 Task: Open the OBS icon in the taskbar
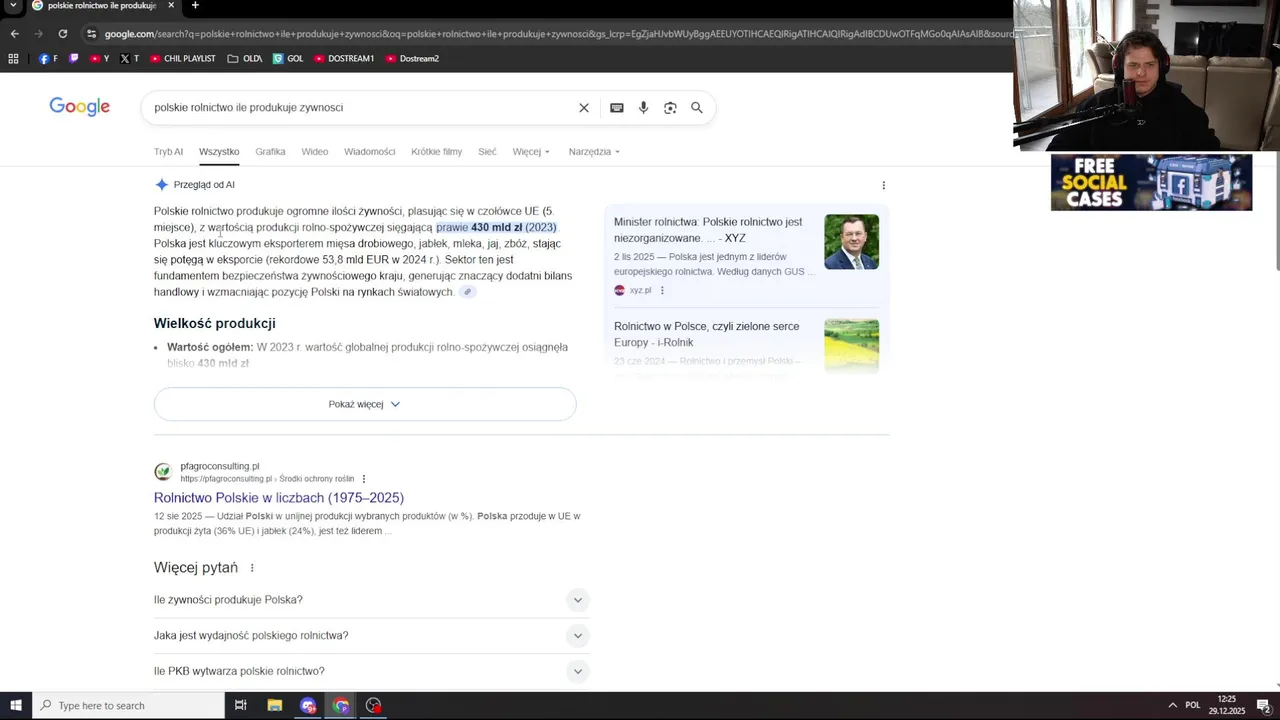(x=374, y=705)
